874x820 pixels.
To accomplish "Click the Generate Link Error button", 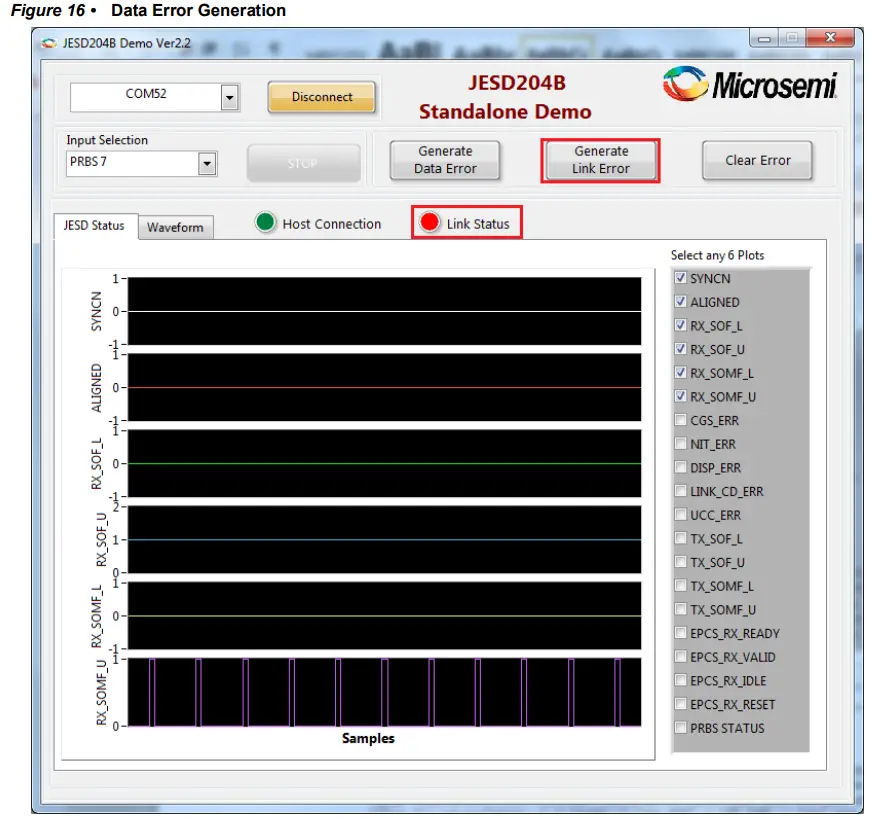I will point(600,158).
